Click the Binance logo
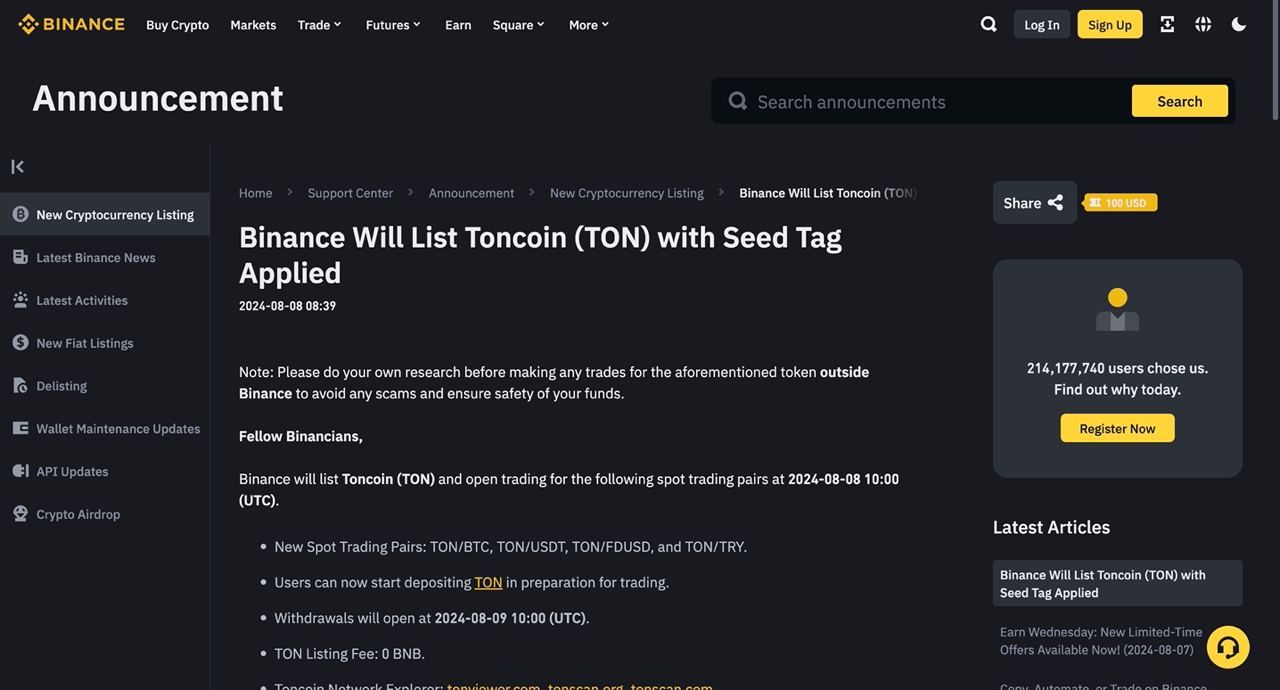The image size is (1280, 690). [x=71, y=24]
